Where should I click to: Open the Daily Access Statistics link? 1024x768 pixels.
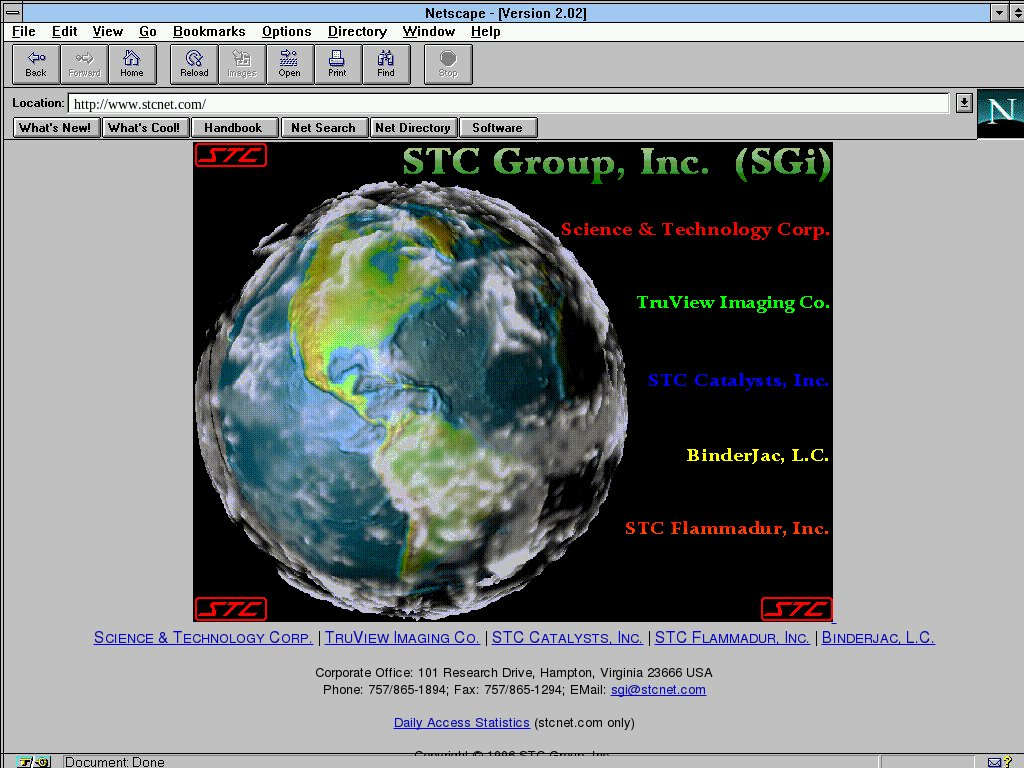tap(461, 723)
